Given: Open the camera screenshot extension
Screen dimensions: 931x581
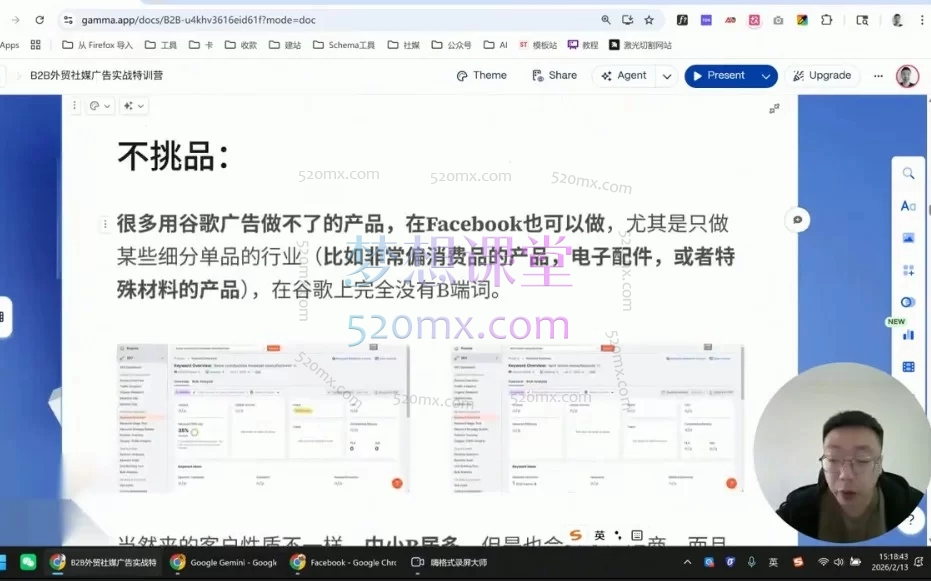Looking at the screenshot, I should pyautogui.click(x=778, y=20).
